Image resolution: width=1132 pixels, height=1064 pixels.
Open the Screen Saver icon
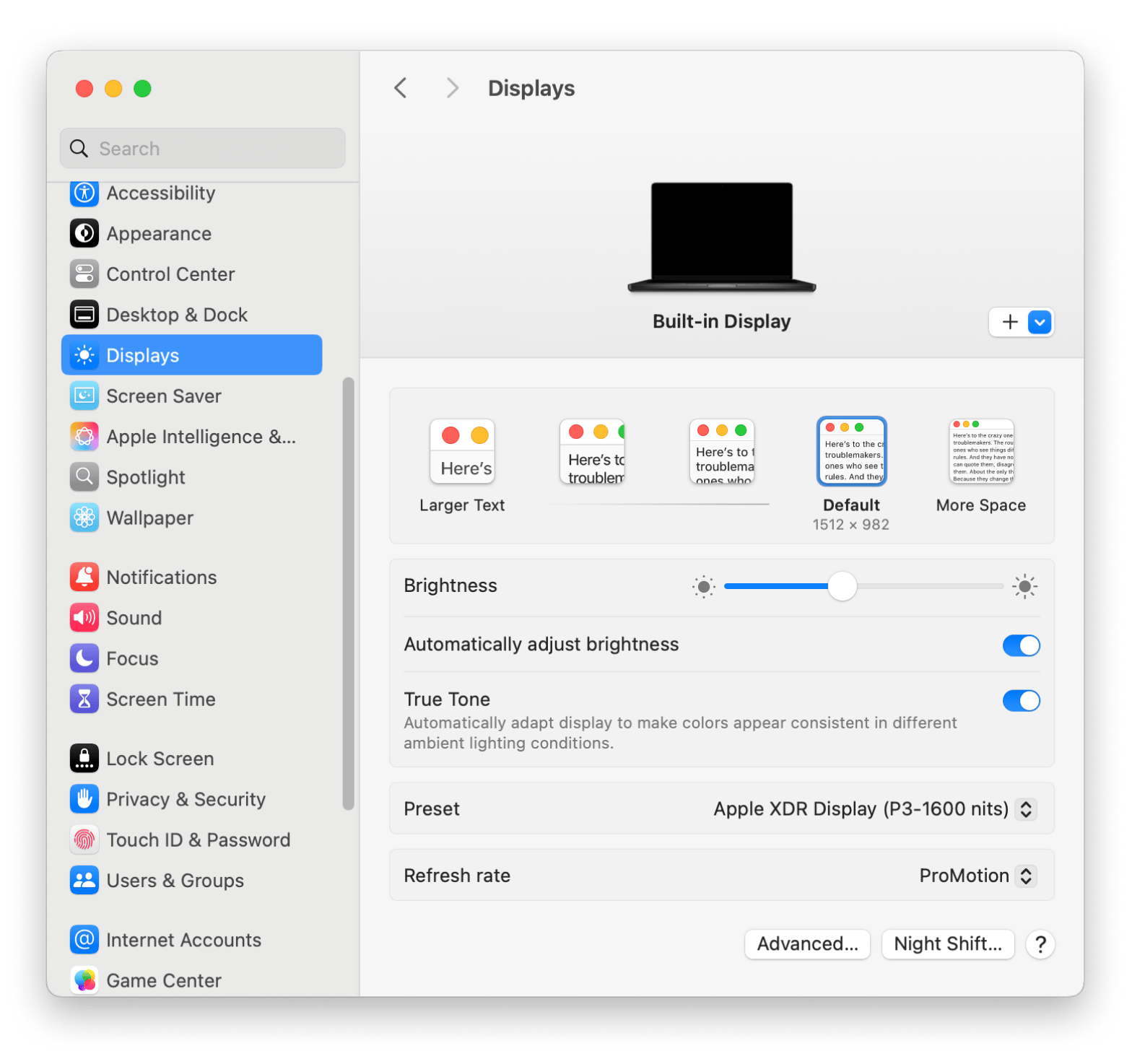tap(84, 396)
